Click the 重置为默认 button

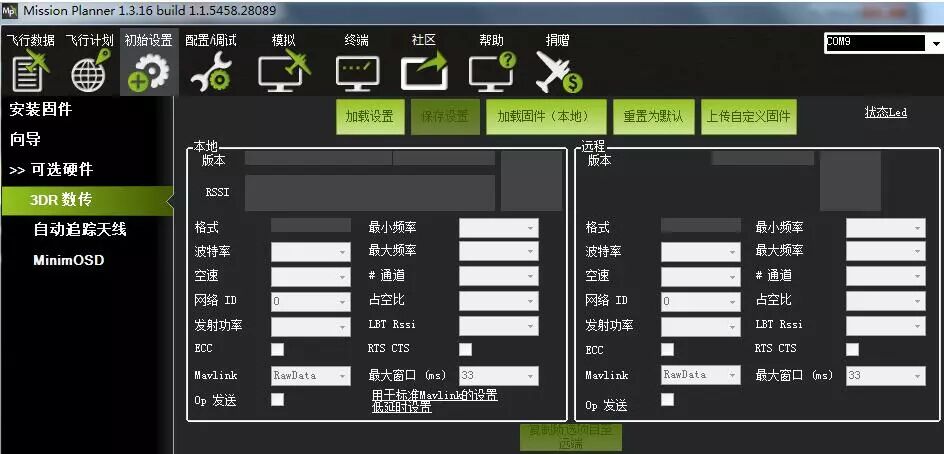(653, 117)
